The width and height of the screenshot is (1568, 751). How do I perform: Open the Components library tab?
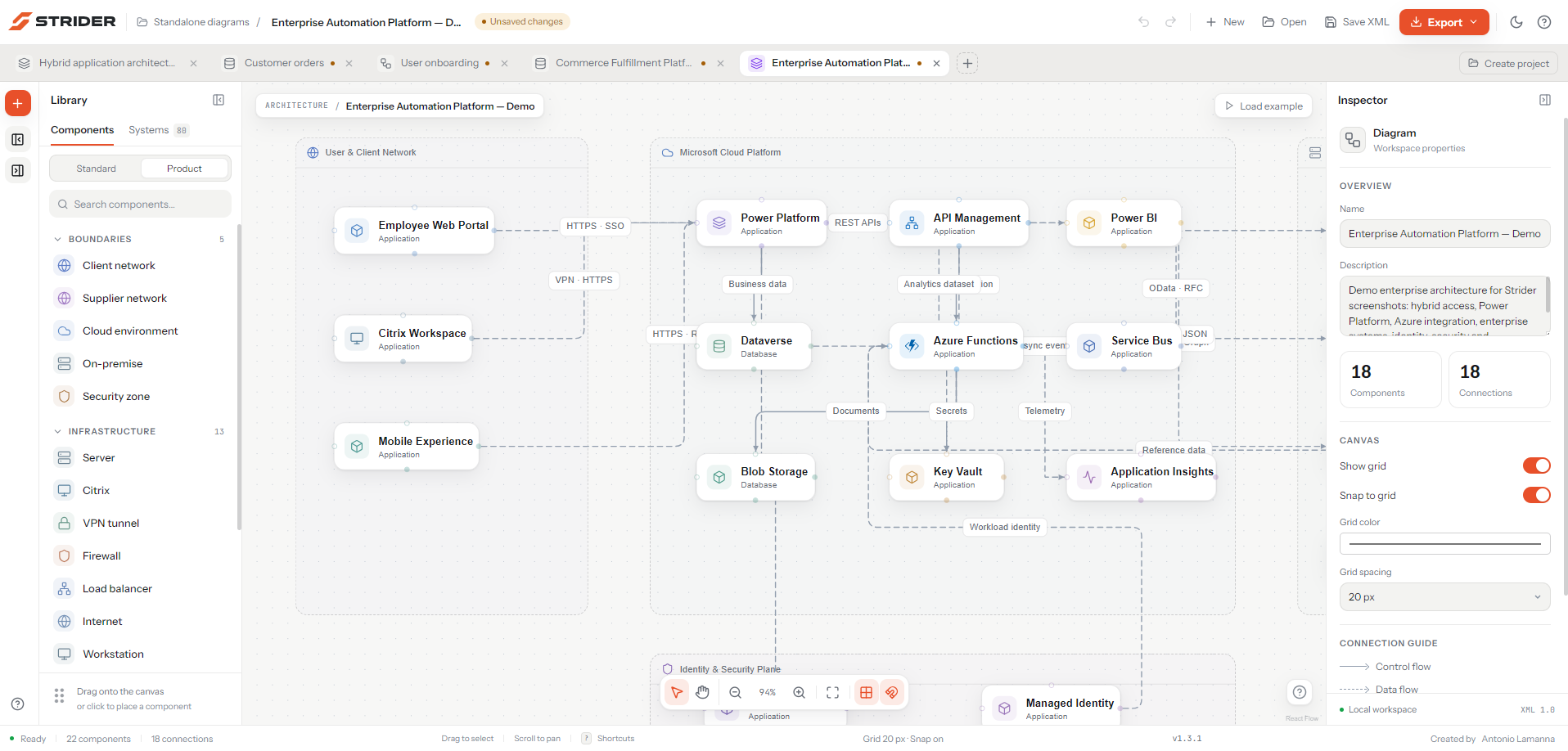pos(82,130)
